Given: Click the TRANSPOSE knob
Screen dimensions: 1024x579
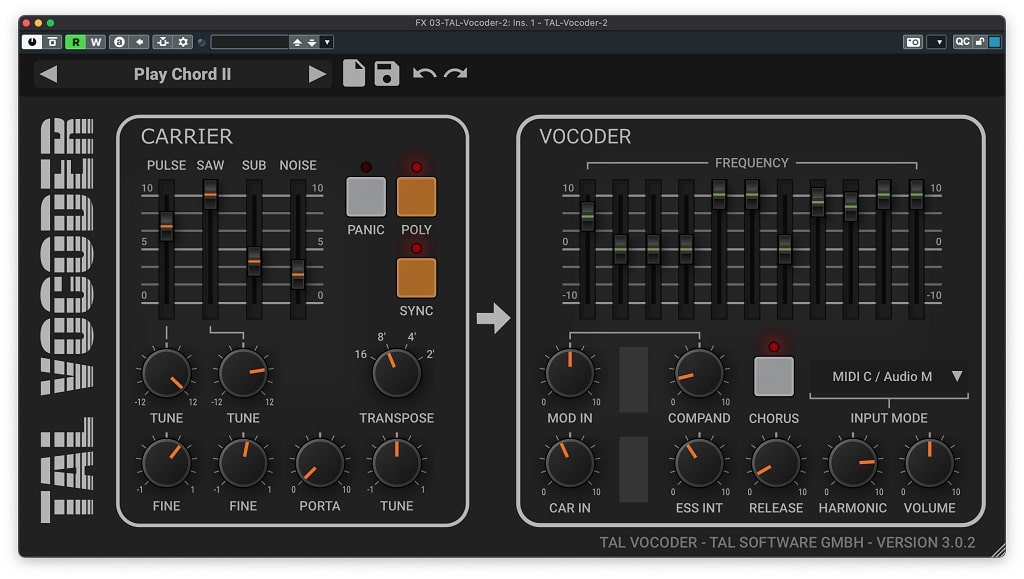Looking at the screenshot, I should [x=396, y=373].
